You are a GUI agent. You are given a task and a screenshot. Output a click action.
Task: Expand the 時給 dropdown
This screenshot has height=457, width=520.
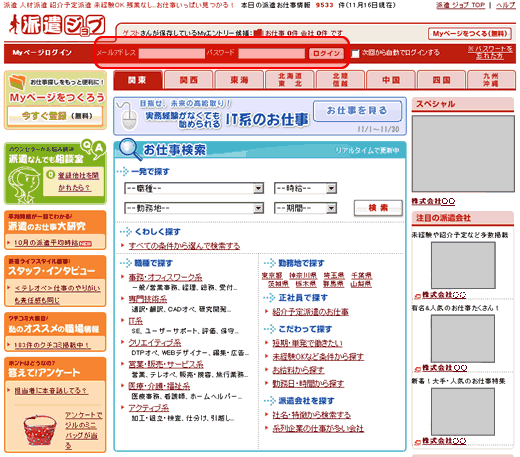coord(305,188)
